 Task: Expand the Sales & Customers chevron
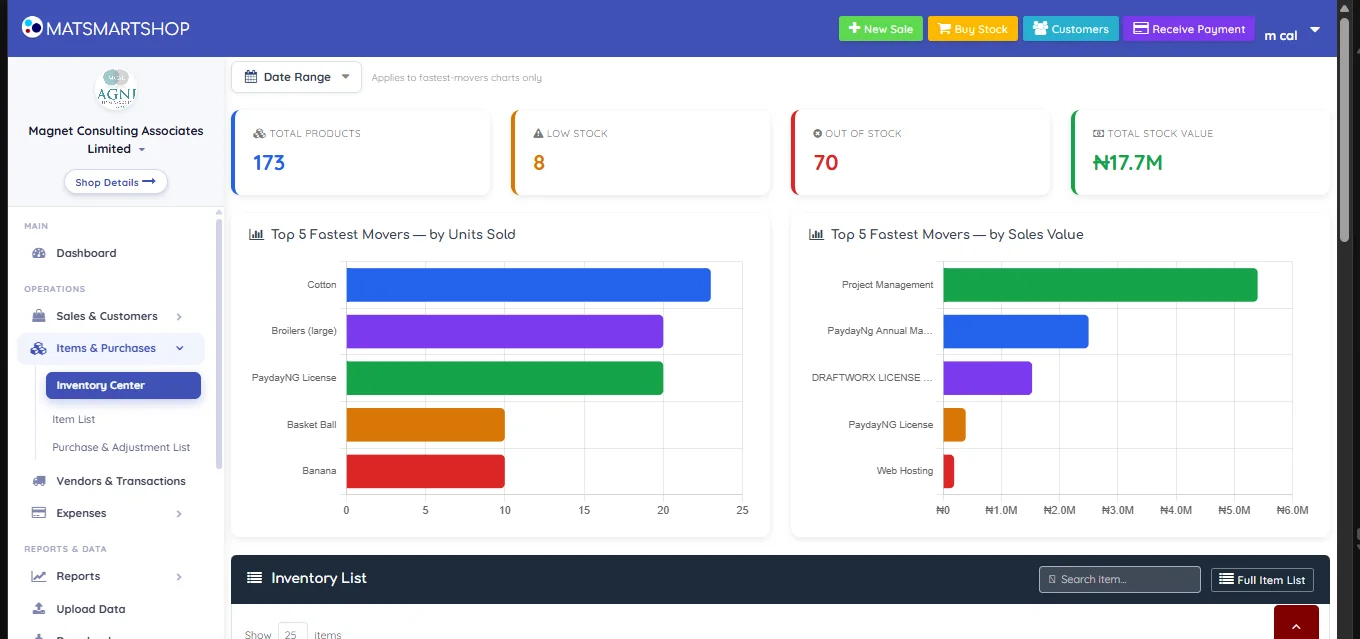[179, 317]
